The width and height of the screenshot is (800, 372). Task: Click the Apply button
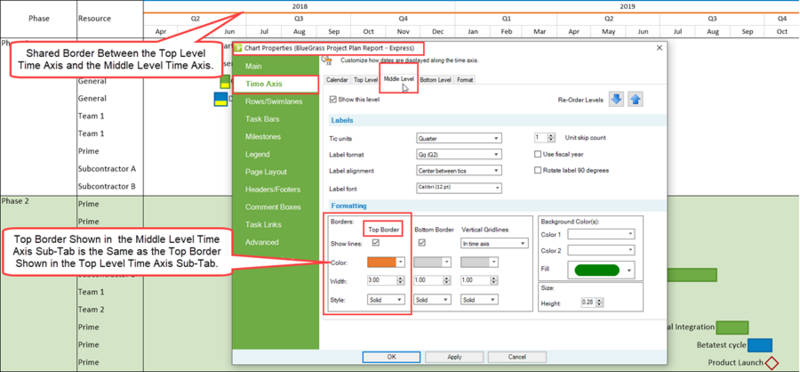coord(455,357)
